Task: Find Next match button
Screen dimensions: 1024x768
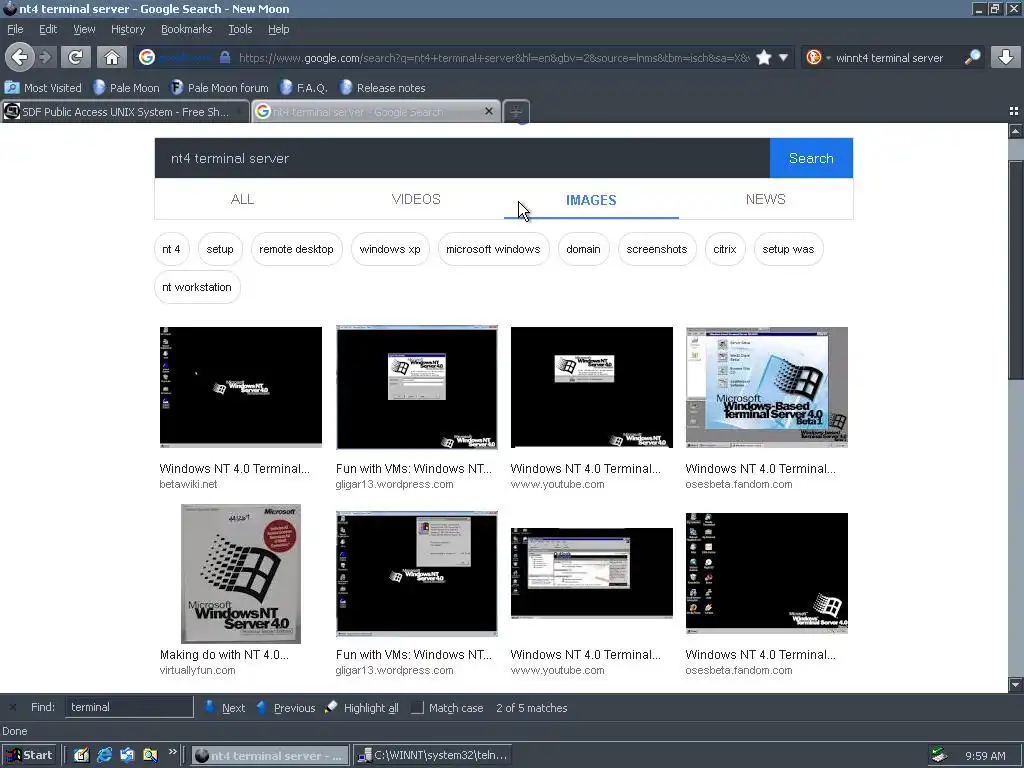Action: coord(225,707)
